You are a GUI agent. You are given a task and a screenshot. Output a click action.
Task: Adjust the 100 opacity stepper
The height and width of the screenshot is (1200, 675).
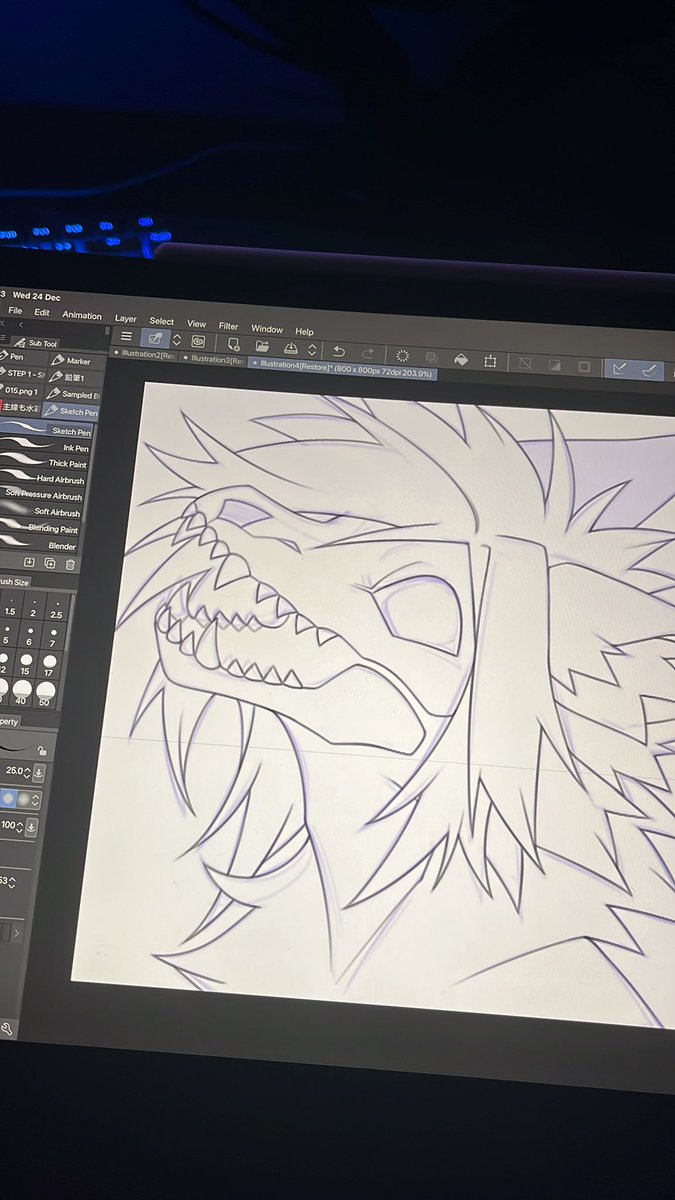[x=18, y=826]
